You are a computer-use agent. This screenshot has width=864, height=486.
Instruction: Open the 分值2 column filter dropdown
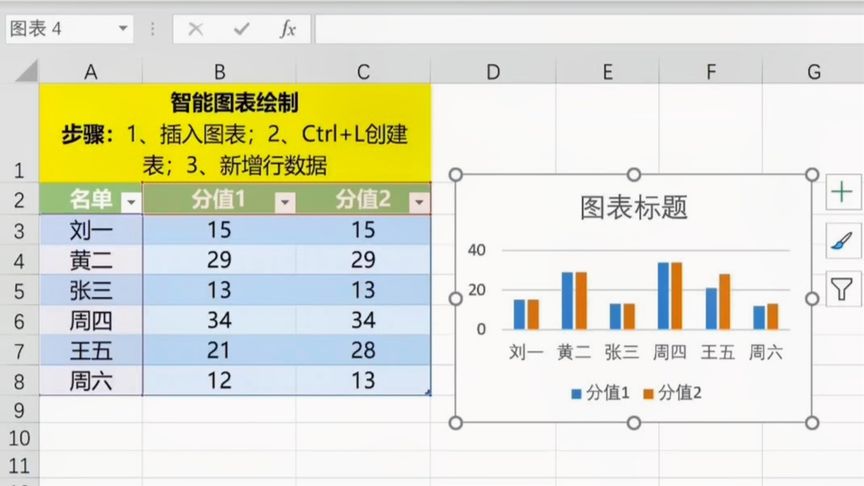[419, 203]
